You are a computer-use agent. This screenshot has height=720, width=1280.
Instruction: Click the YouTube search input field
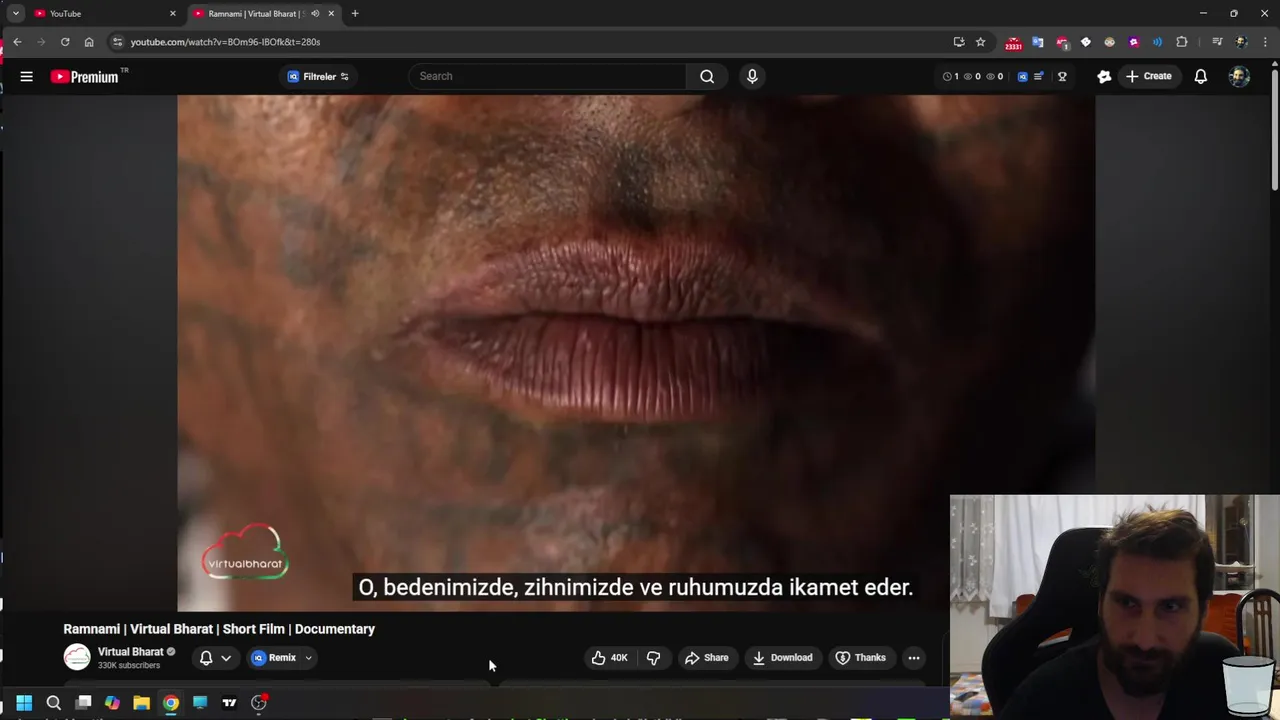[x=548, y=76]
